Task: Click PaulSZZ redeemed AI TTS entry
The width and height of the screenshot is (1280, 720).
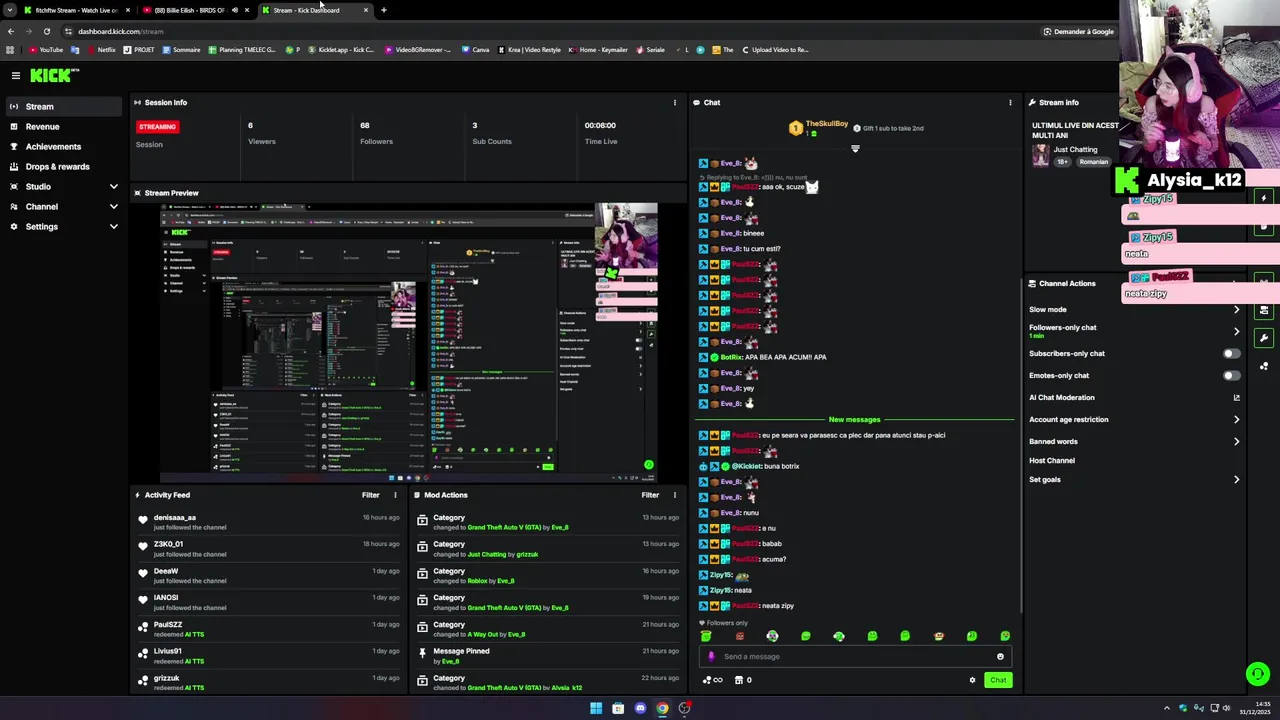Action: [270, 629]
